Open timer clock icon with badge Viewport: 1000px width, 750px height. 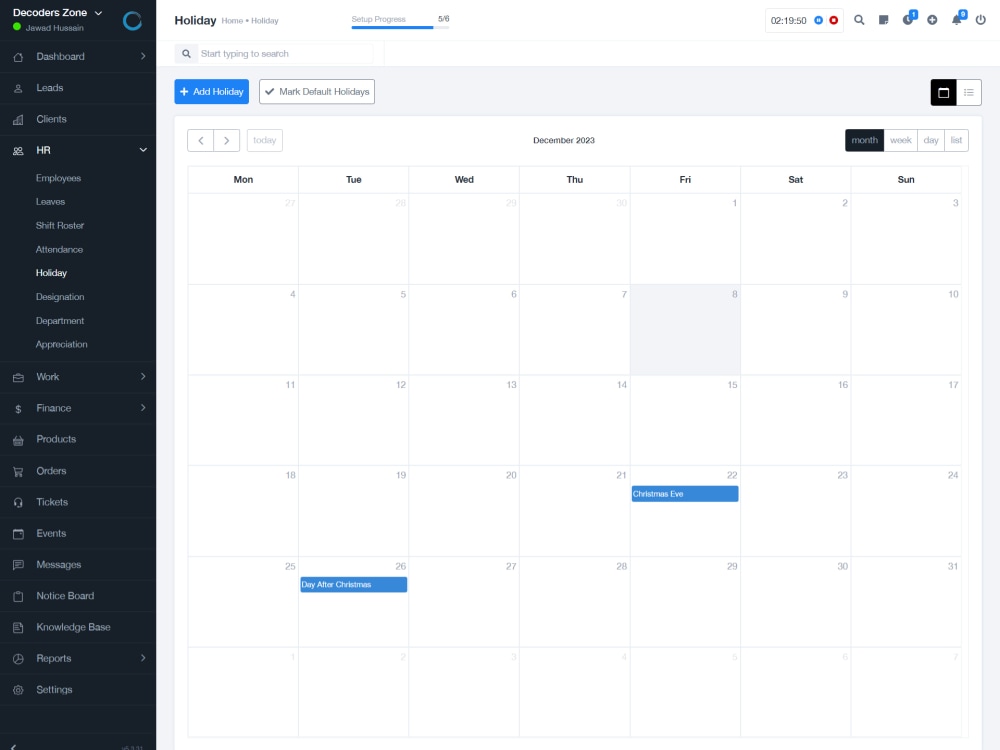[x=909, y=18]
